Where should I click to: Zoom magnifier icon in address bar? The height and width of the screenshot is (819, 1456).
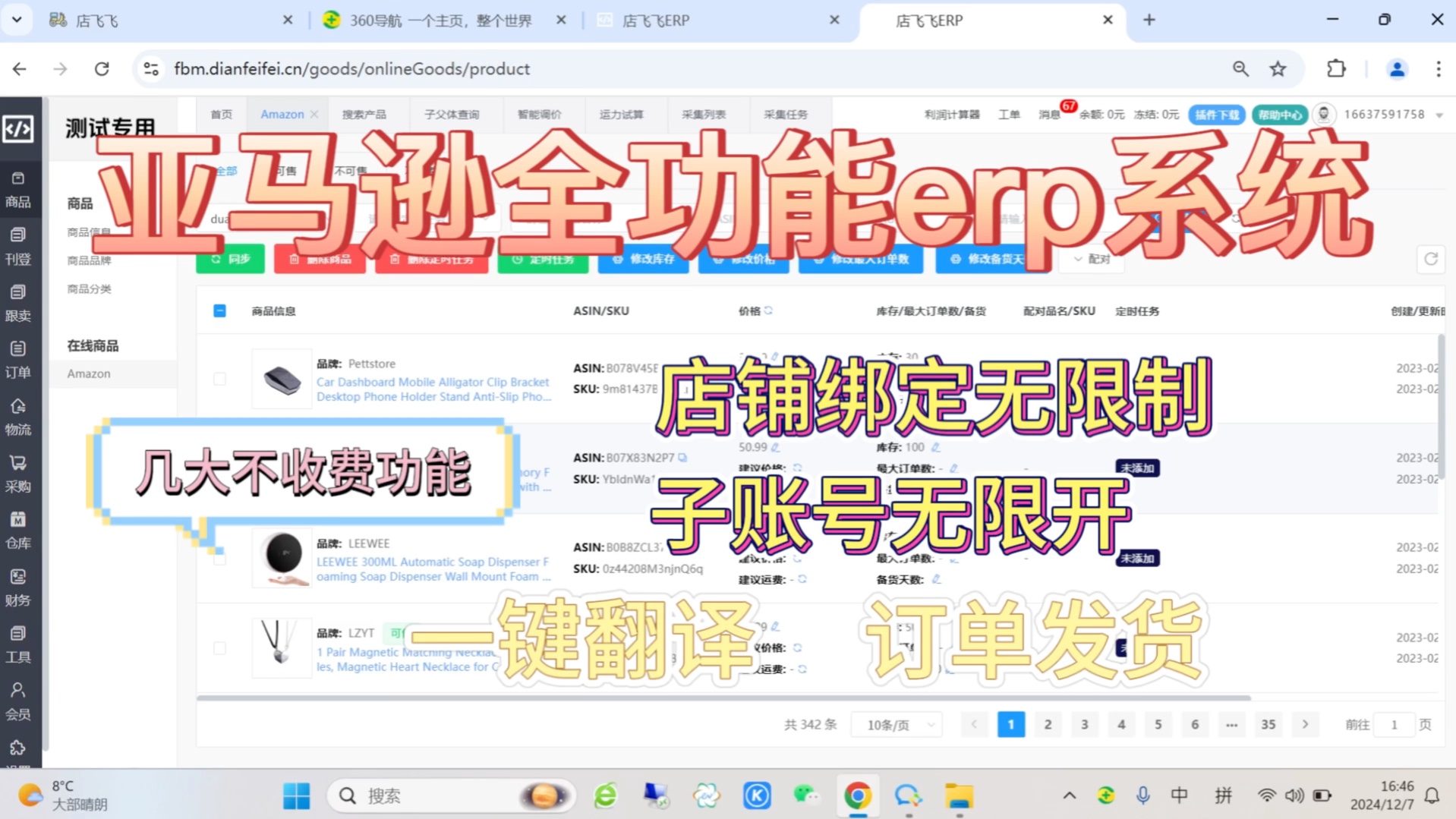click(x=1240, y=69)
